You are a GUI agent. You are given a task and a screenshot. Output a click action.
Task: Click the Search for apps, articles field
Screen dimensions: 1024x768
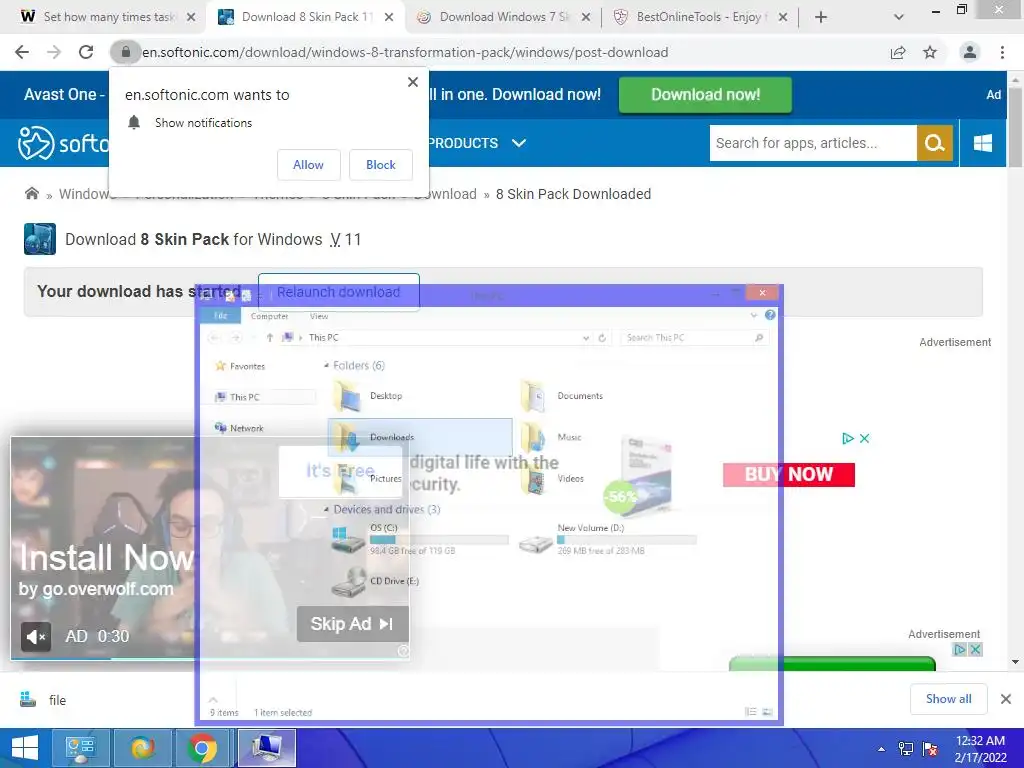point(813,143)
